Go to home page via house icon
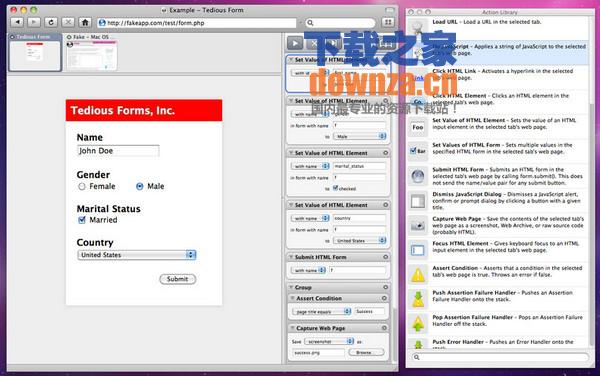This screenshot has width=600, height=376. tap(85, 22)
